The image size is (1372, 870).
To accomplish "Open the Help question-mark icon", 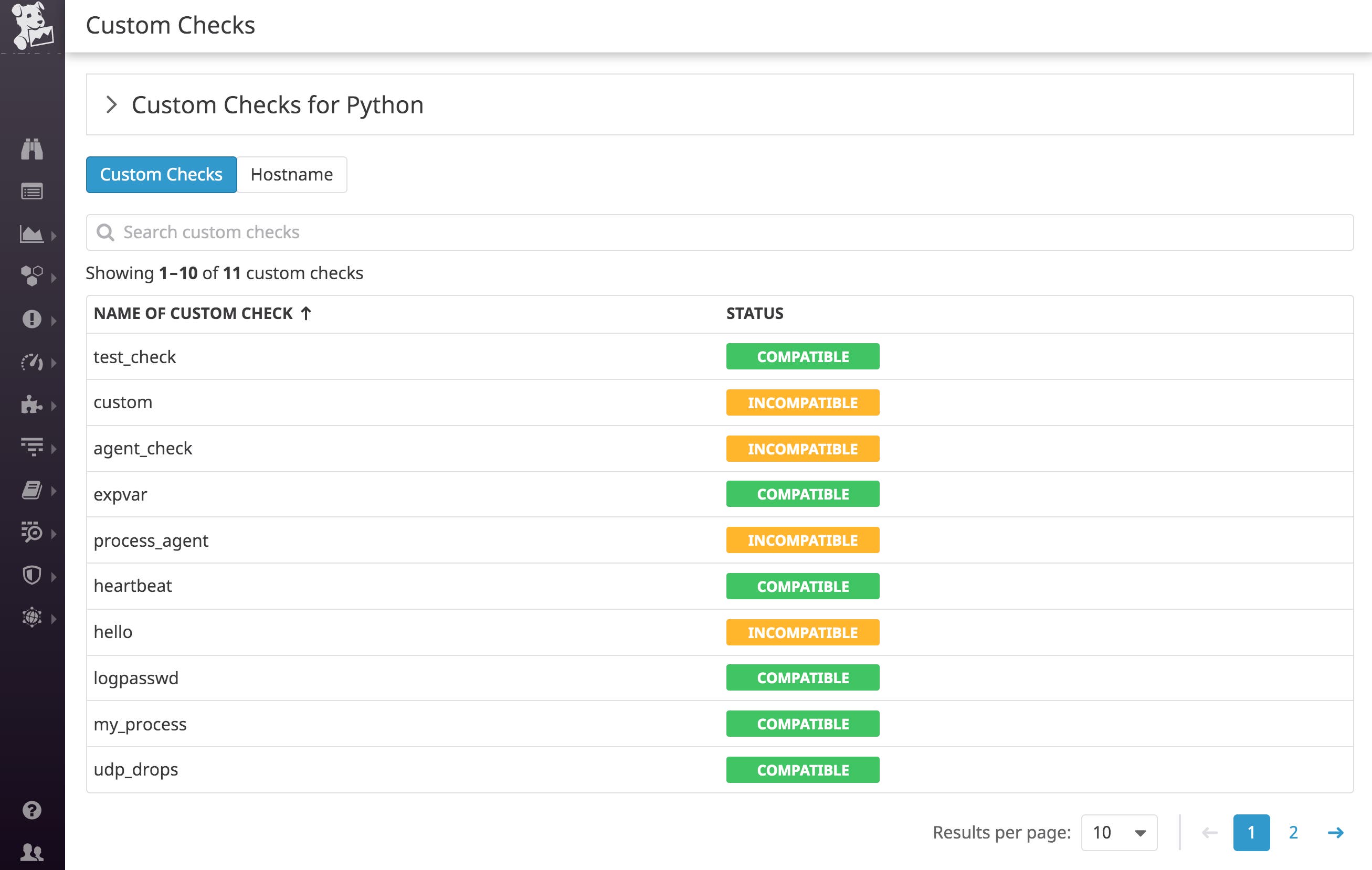I will 33,810.
